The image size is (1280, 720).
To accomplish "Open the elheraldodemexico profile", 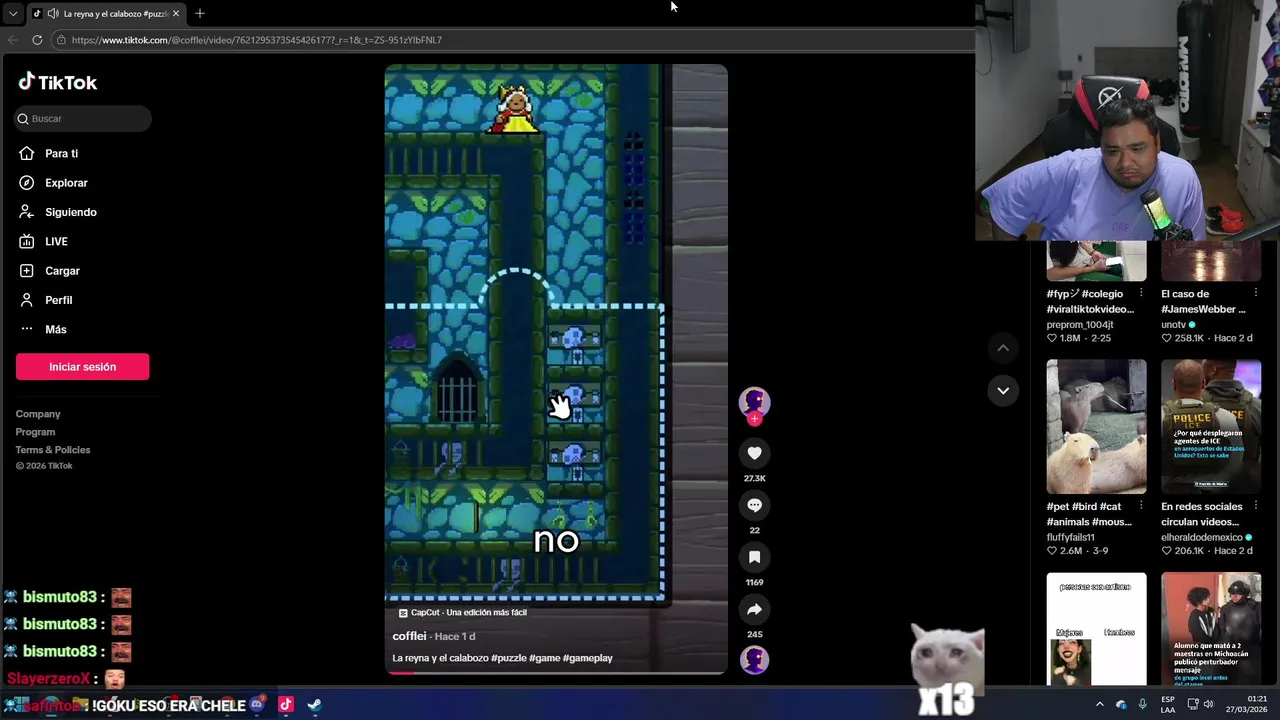I will coord(1201,538).
